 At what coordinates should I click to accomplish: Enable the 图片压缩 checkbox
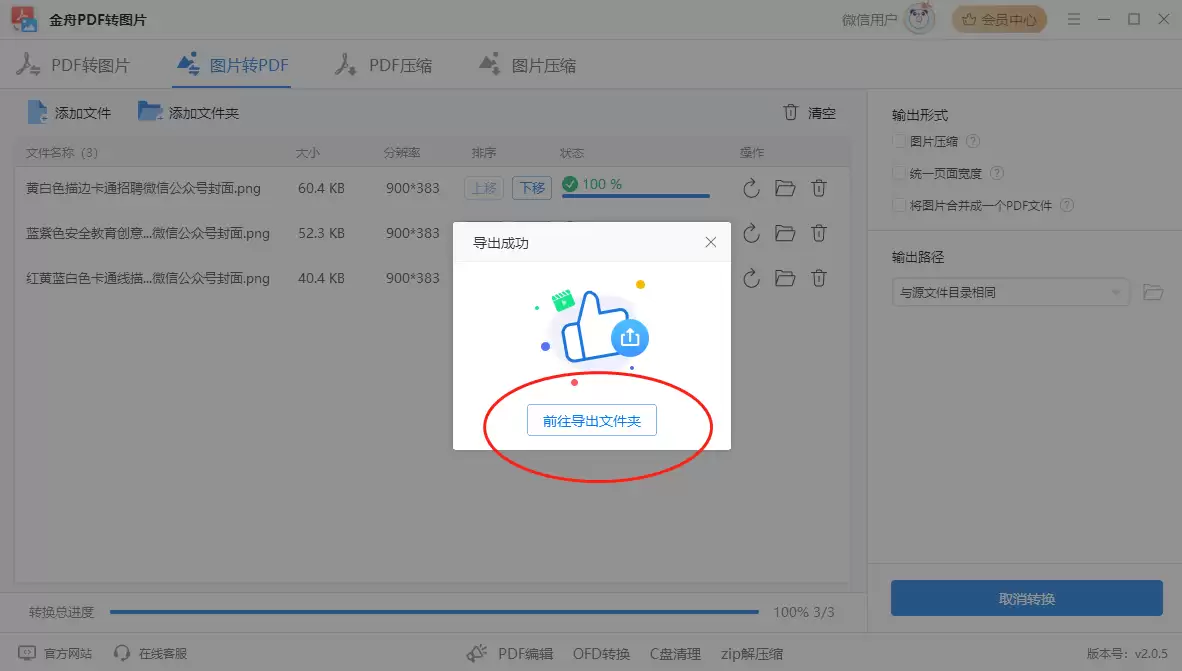point(898,140)
